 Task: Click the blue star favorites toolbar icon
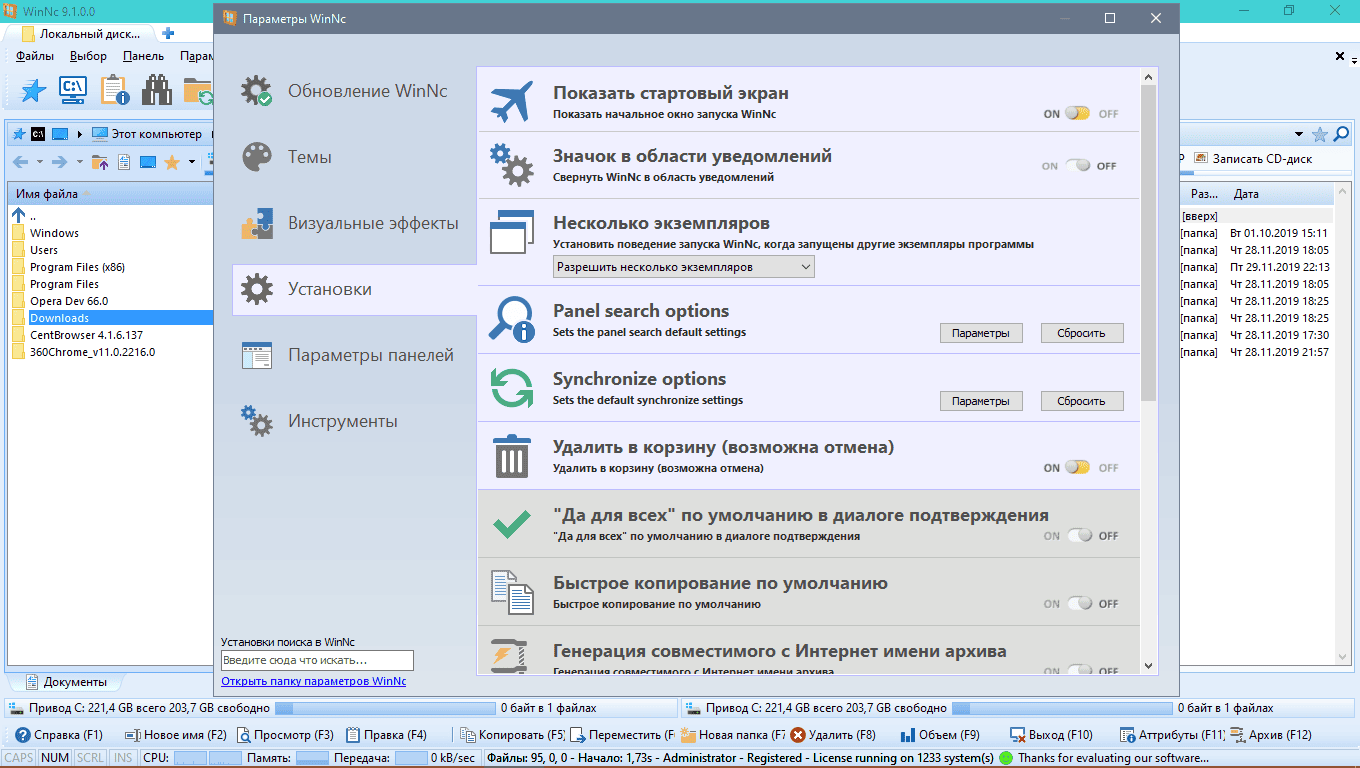coord(34,91)
